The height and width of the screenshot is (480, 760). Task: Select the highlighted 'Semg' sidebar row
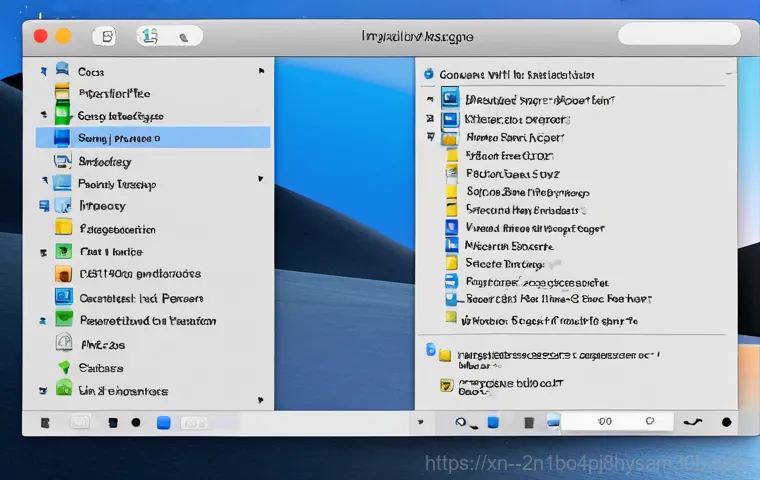pos(153,138)
